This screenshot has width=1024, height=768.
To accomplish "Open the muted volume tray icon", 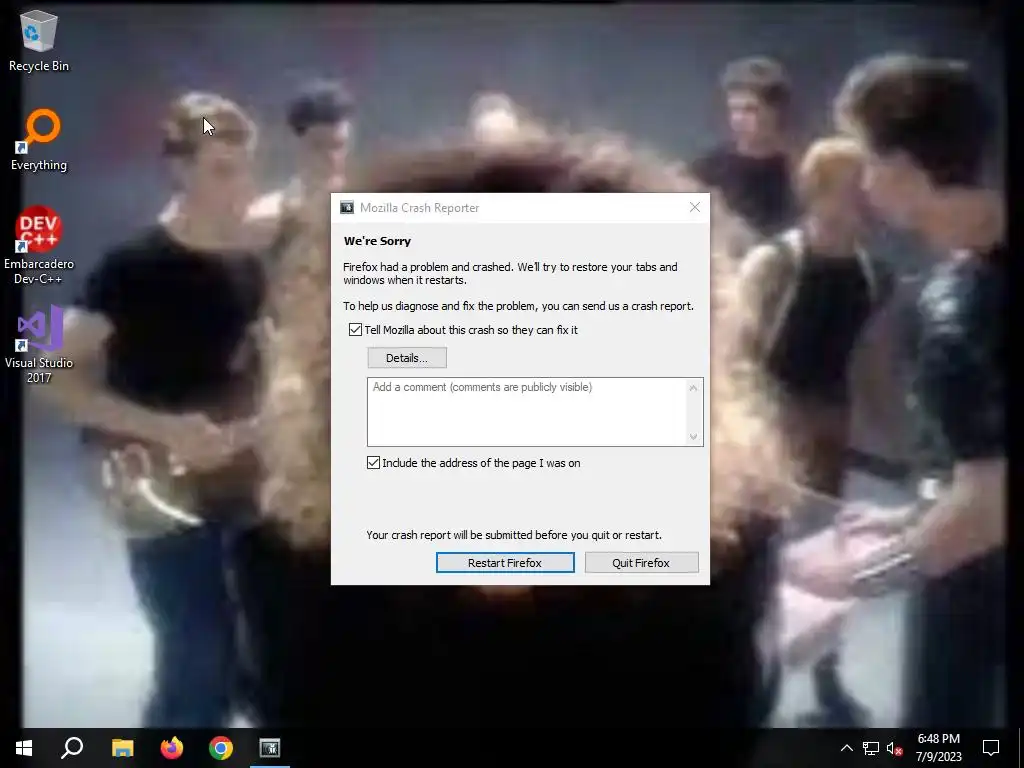I will point(894,748).
